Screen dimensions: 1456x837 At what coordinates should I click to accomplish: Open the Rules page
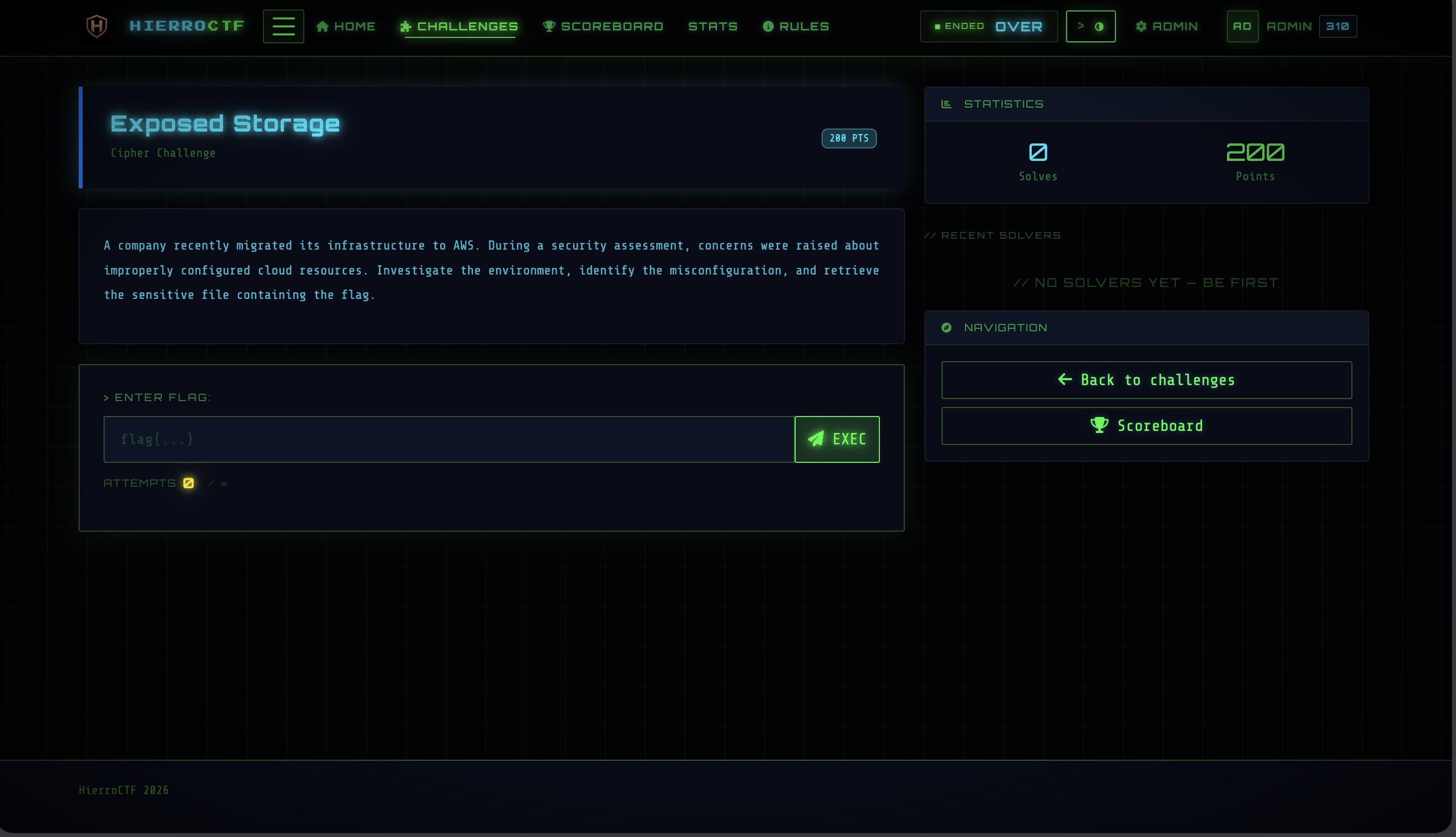tap(796, 26)
